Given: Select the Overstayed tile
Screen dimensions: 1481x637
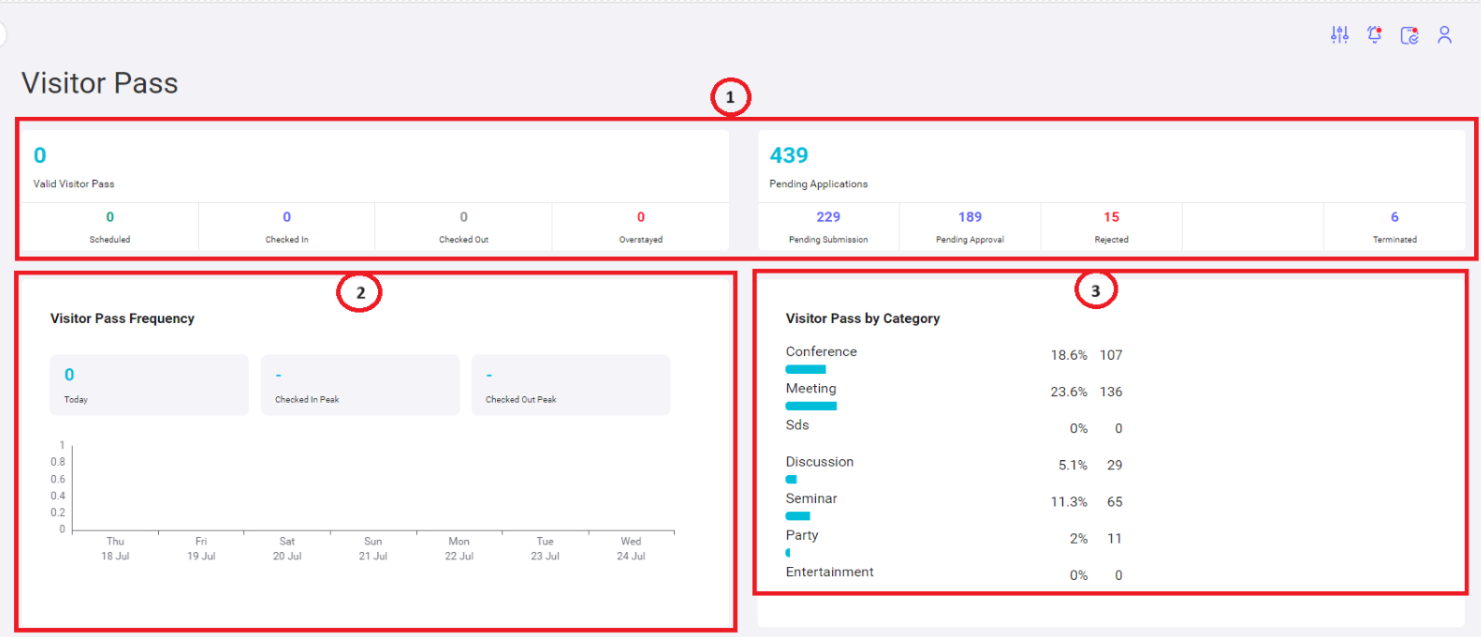Looking at the screenshot, I should 641,227.
